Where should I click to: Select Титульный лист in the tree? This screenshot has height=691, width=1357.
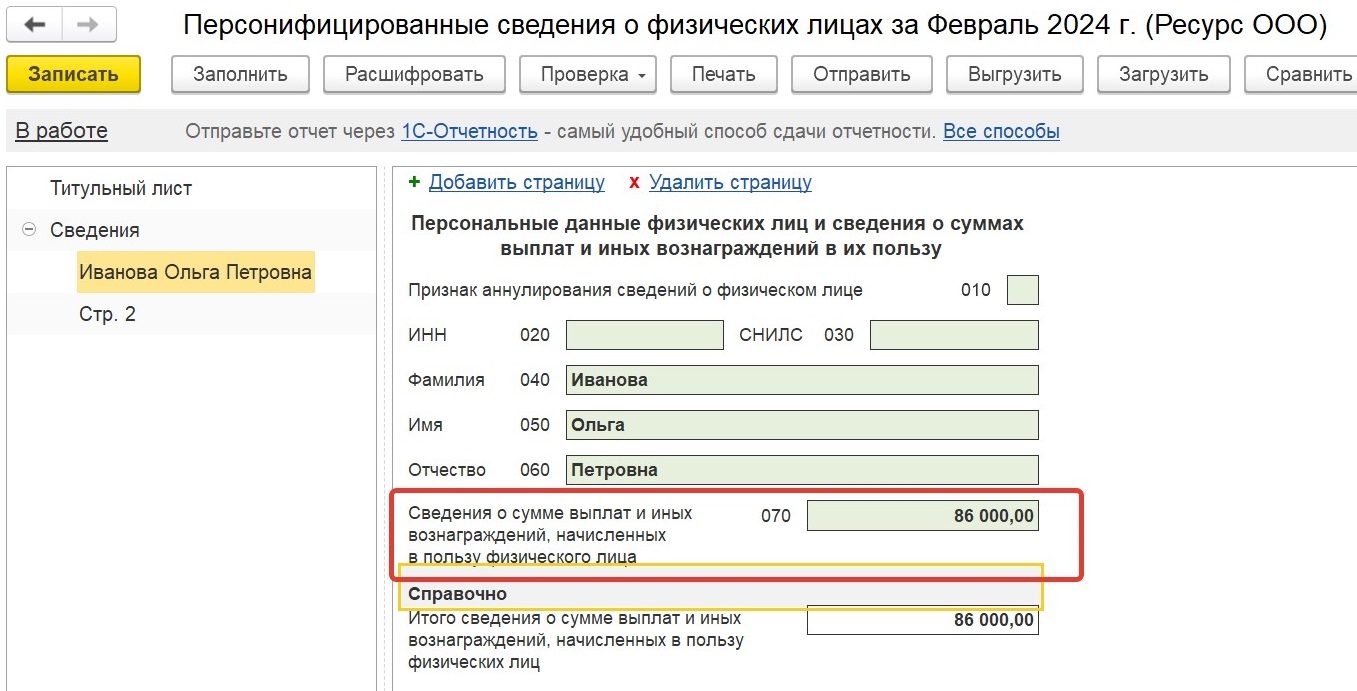[x=121, y=188]
